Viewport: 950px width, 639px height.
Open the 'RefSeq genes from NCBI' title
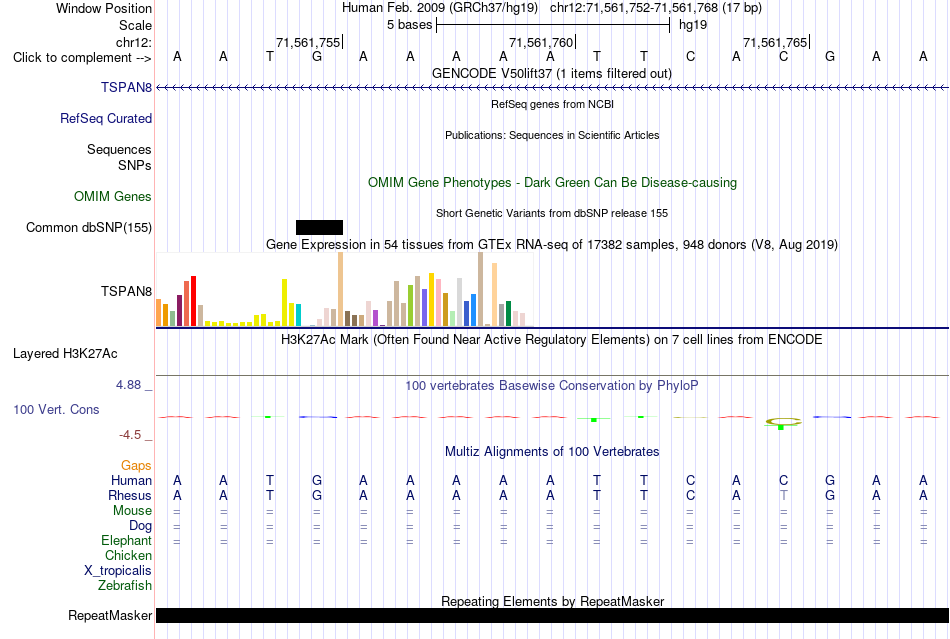point(552,104)
